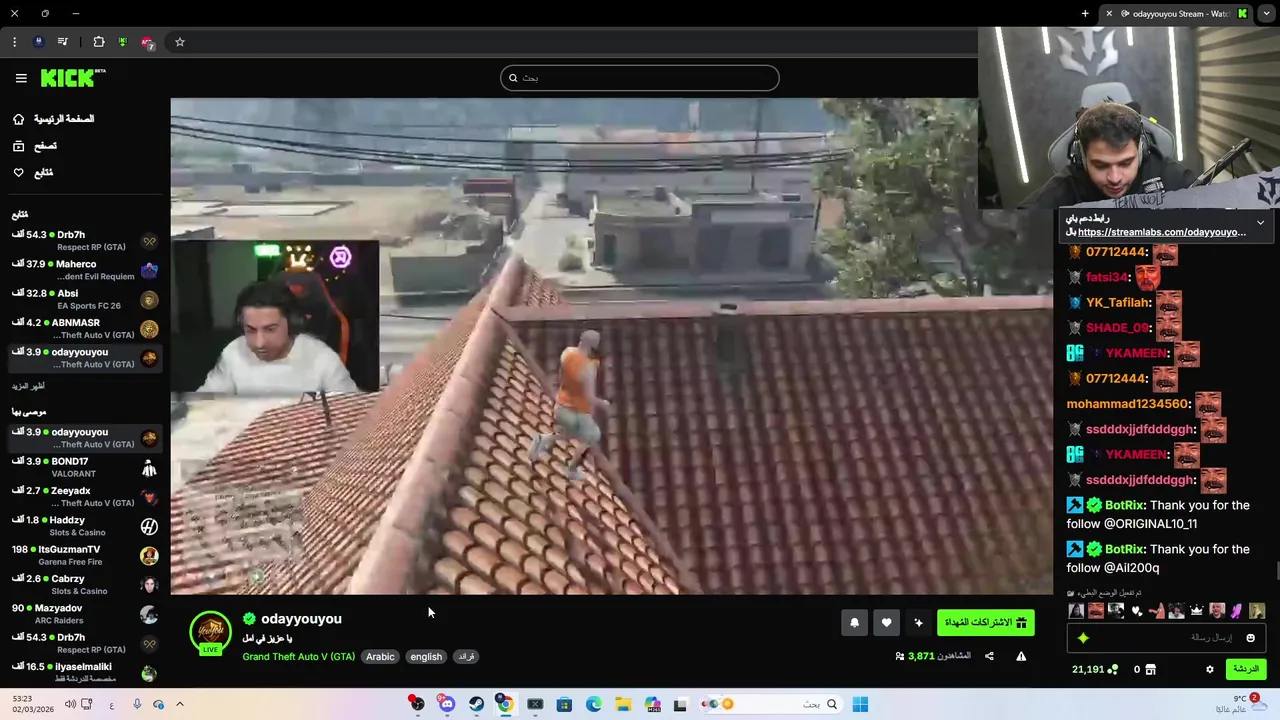Open ilyaselmaliki channel in sidebar
The image size is (1280, 720).
point(85,672)
